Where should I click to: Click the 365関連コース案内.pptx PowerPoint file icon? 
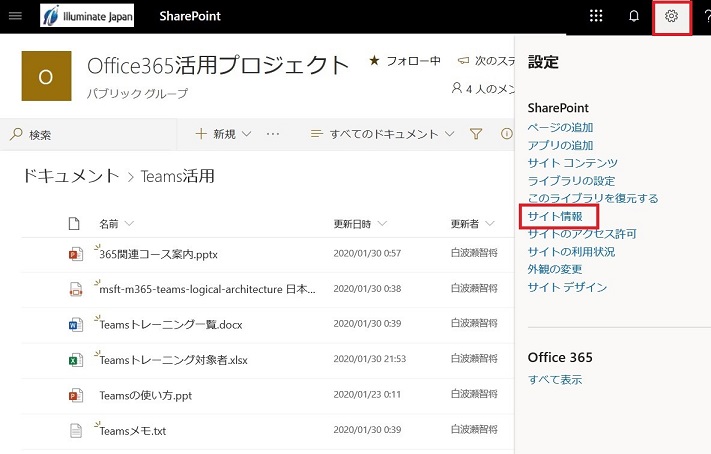pos(74,254)
